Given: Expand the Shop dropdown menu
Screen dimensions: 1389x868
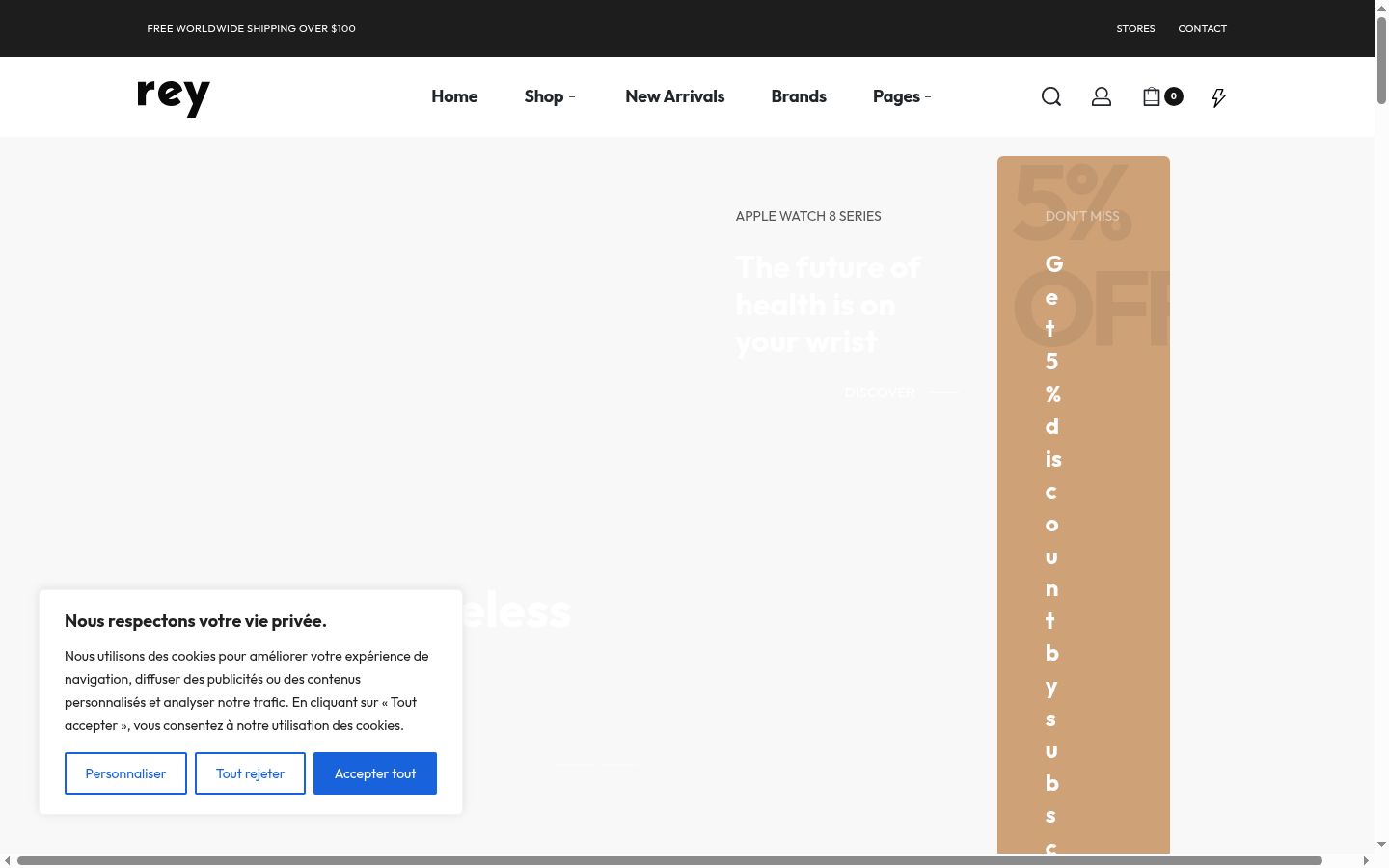Looking at the screenshot, I should coord(550,96).
